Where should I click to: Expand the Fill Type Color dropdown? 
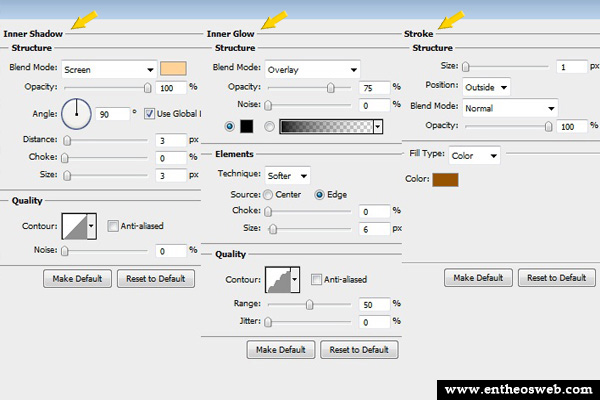474,156
